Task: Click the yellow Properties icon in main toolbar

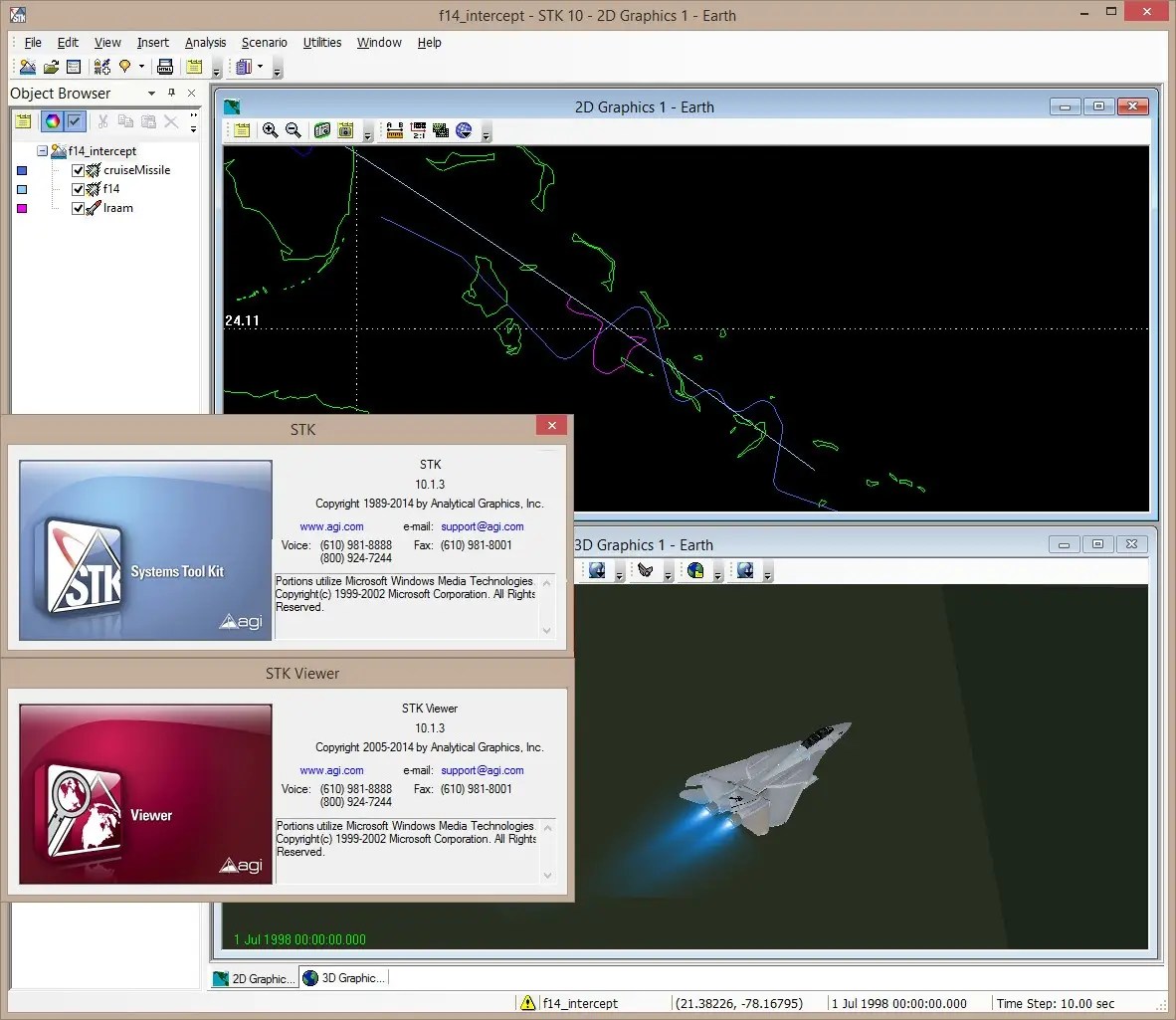Action: coord(194,67)
